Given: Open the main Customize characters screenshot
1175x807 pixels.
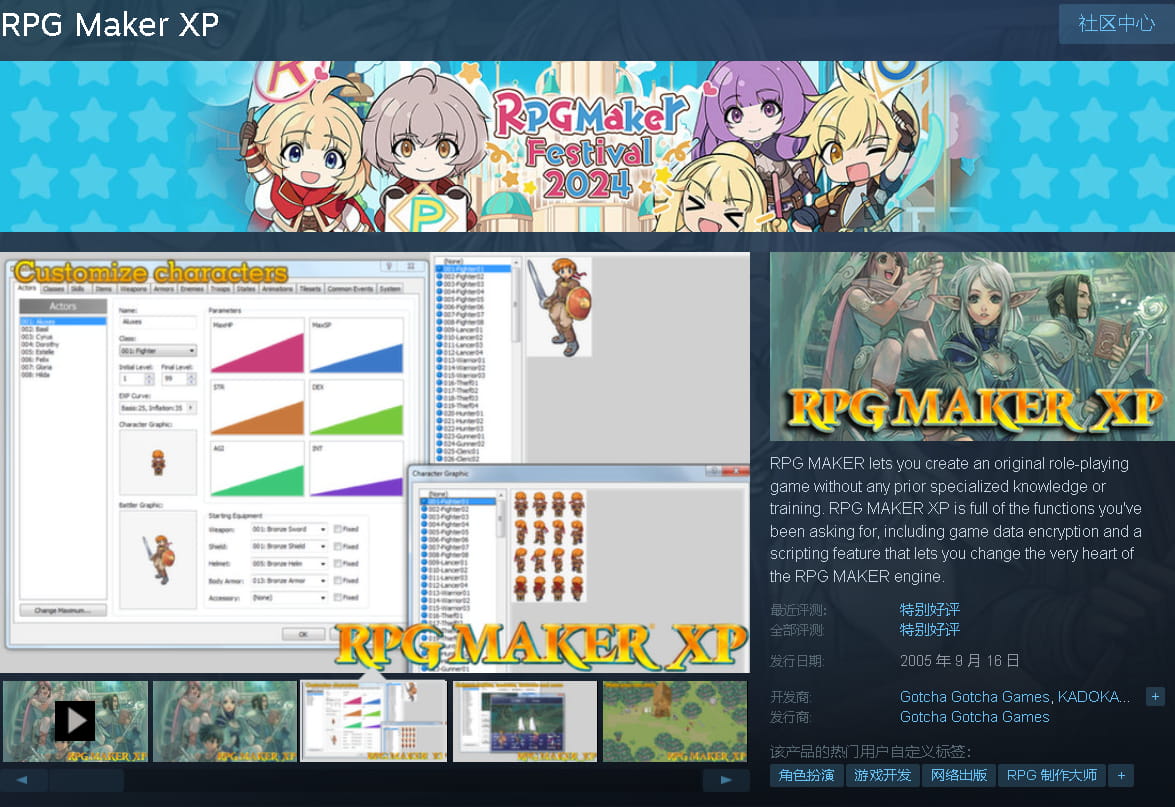Looking at the screenshot, I should (375, 462).
